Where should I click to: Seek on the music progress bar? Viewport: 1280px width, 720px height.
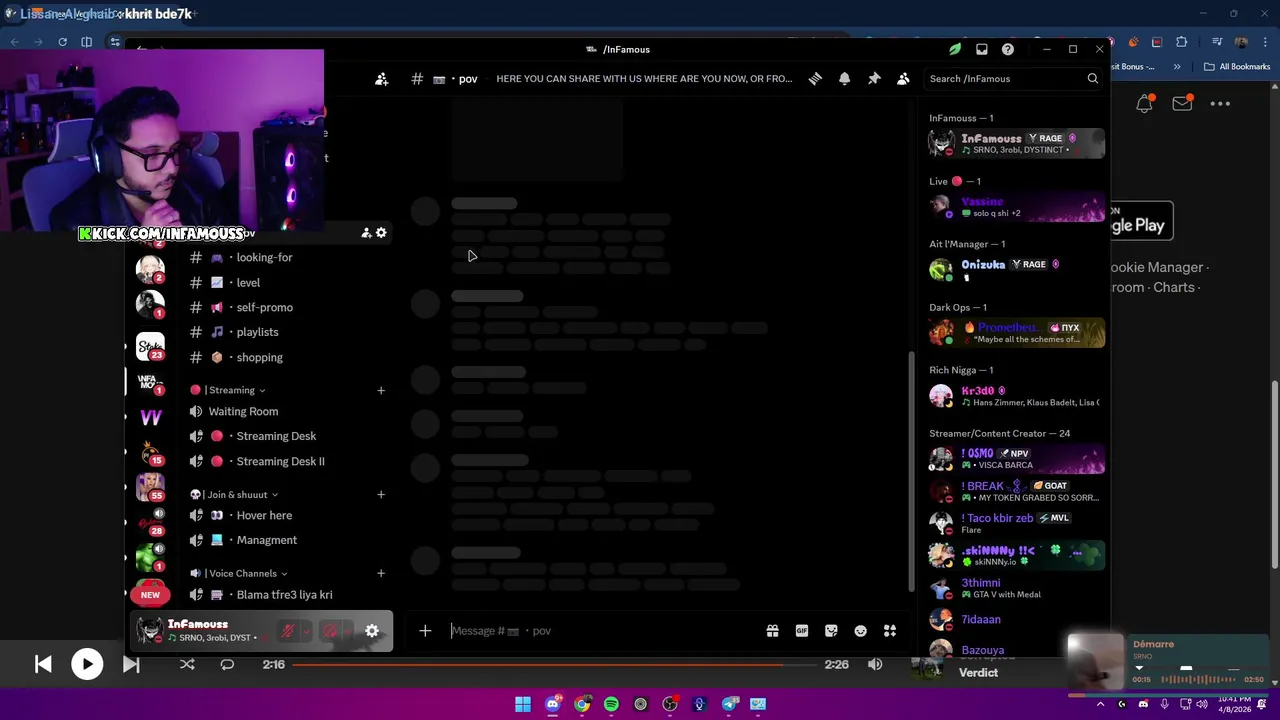tap(555, 664)
